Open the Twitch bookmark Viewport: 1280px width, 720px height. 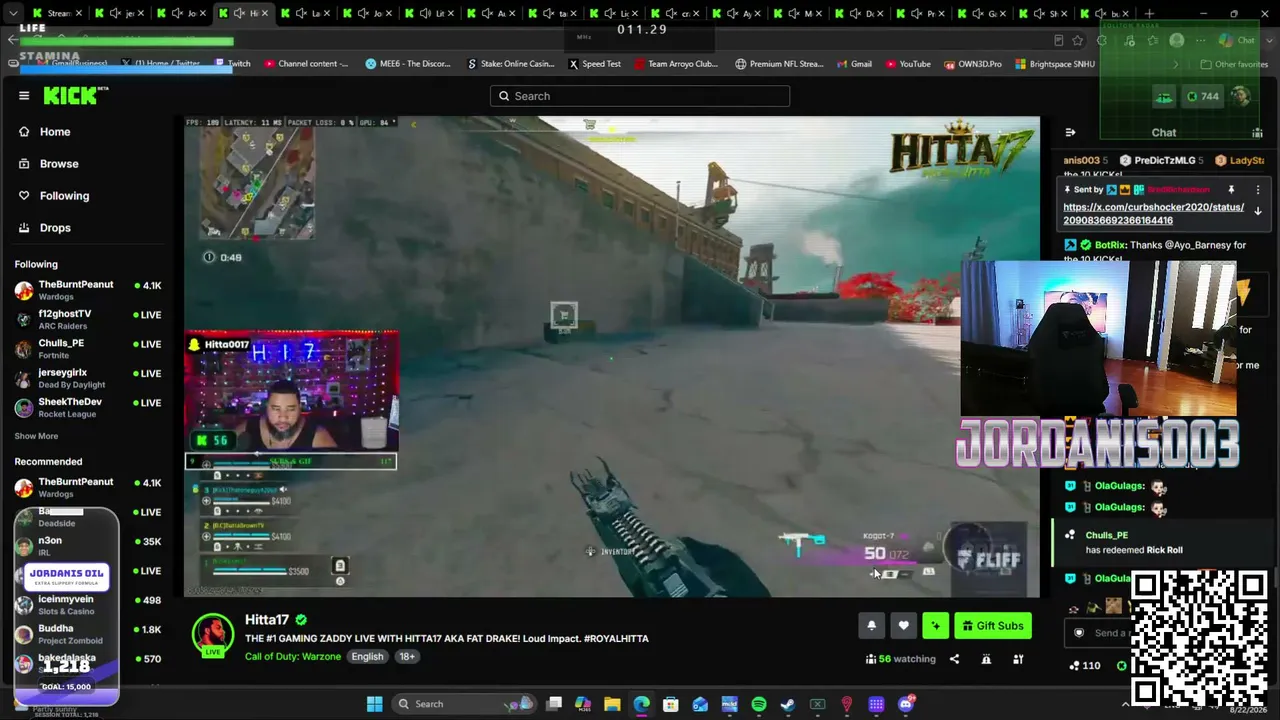coord(233,64)
